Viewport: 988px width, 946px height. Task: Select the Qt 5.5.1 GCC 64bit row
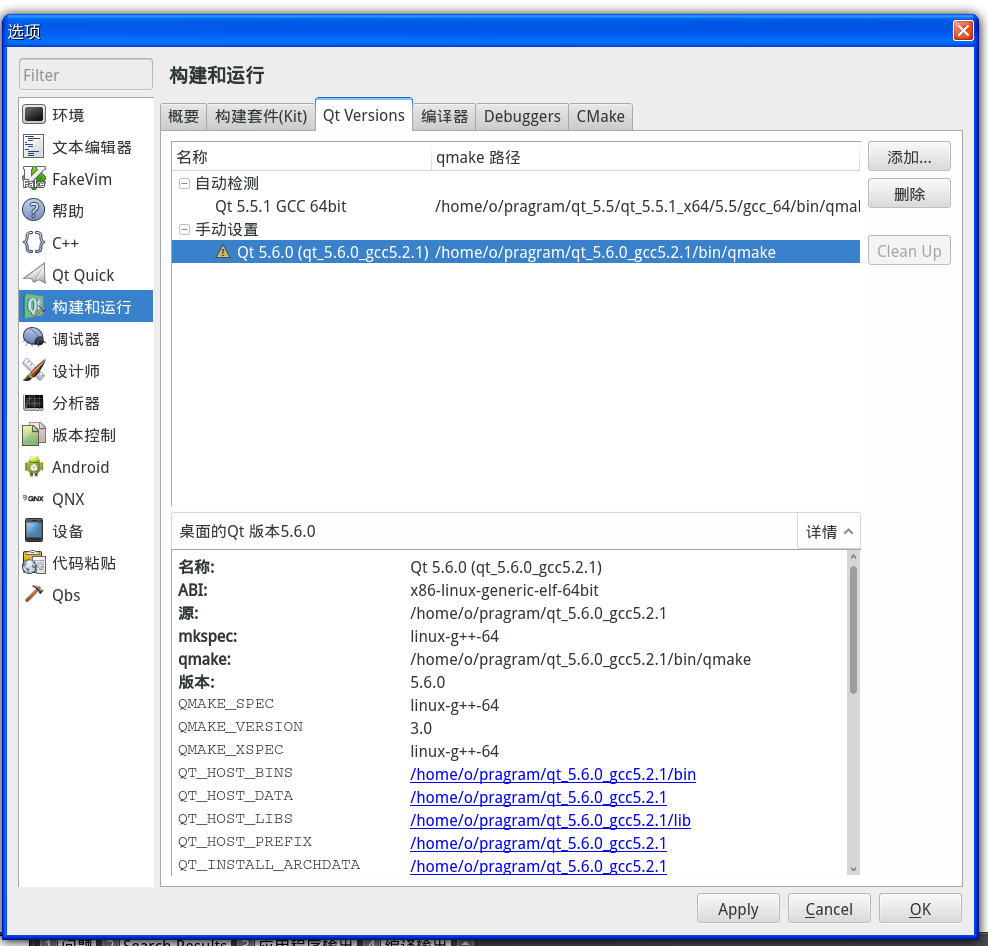[x=515, y=206]
